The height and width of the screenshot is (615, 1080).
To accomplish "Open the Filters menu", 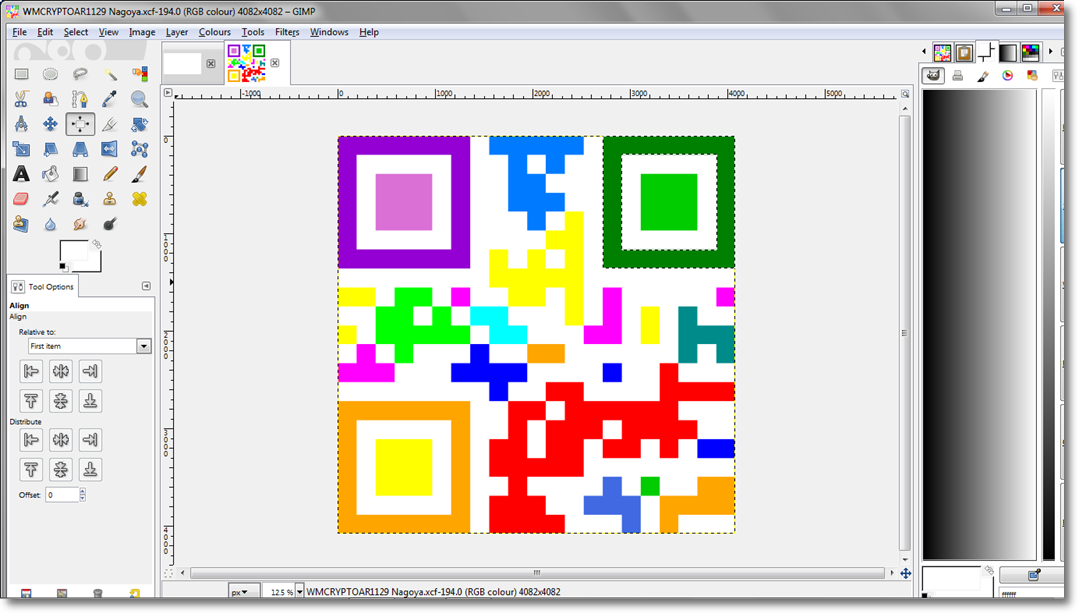I will tap(287, 32).
